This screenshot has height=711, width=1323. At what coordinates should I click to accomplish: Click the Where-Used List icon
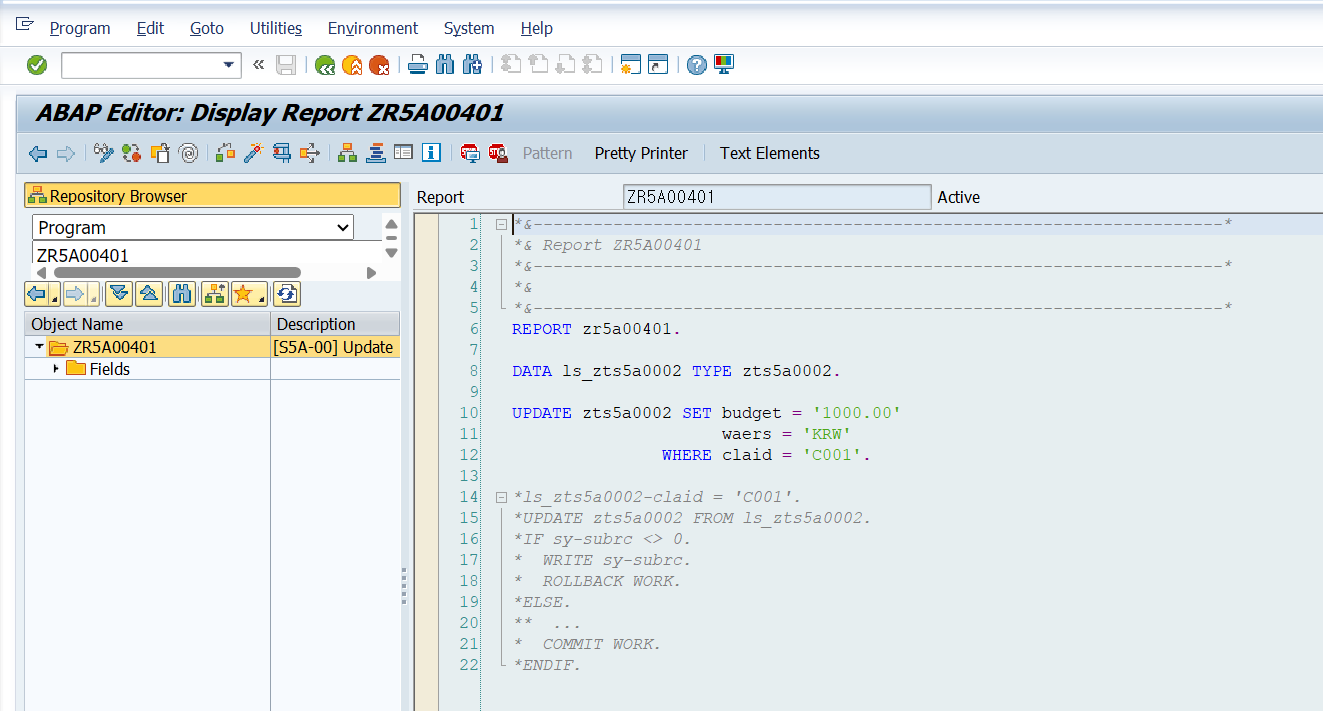(310, 153)
